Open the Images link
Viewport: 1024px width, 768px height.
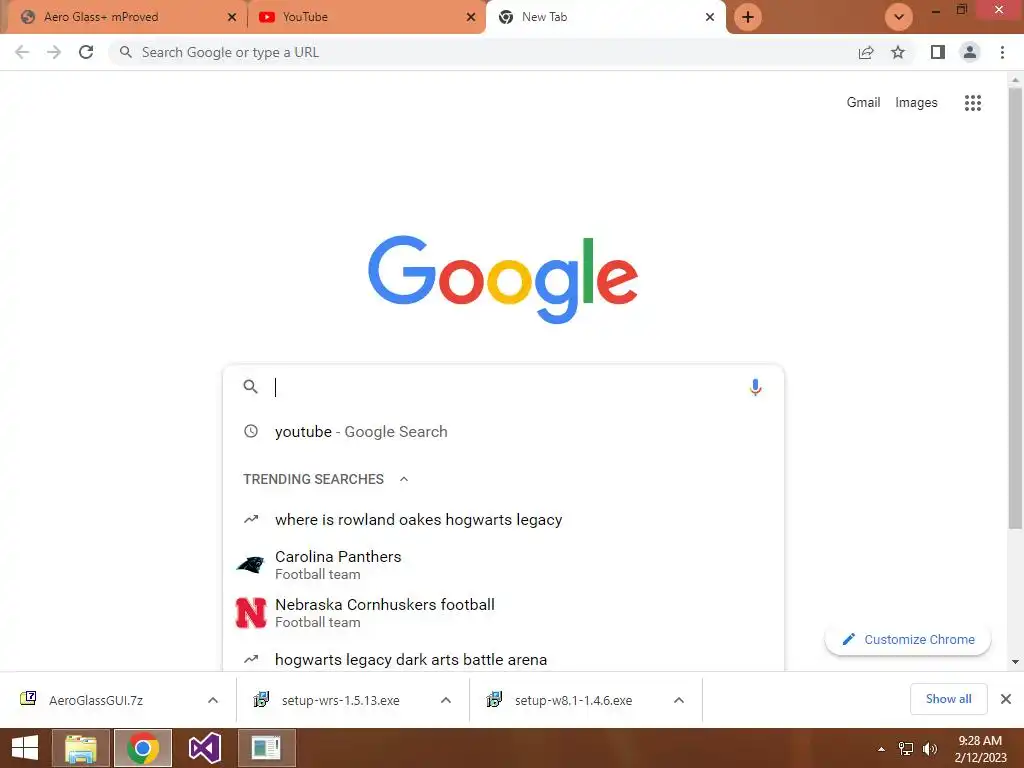coord(916,103)
